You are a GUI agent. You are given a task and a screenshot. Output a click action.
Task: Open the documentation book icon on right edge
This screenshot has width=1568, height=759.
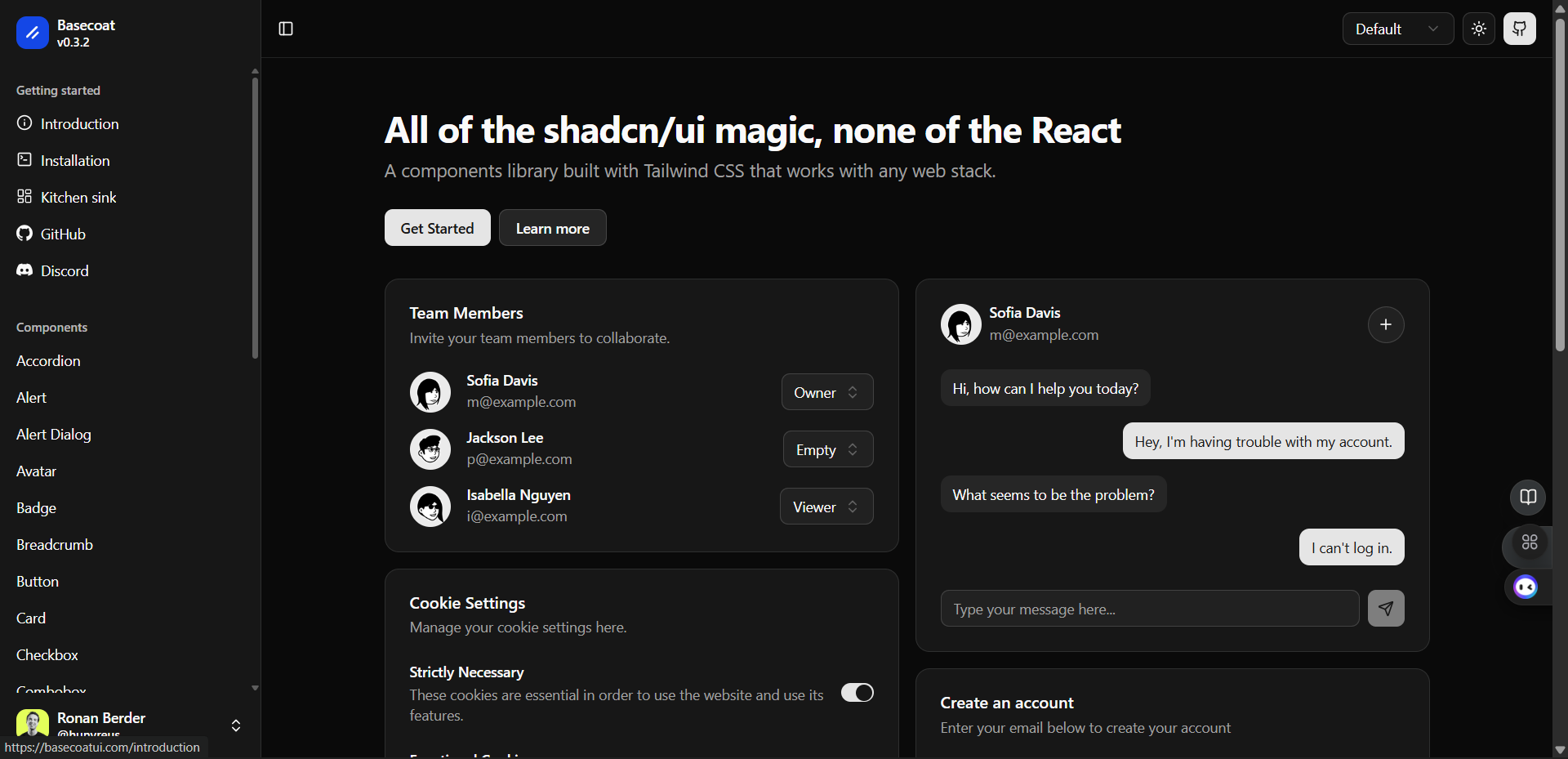pyautogui.click(x=1529, y=497)
